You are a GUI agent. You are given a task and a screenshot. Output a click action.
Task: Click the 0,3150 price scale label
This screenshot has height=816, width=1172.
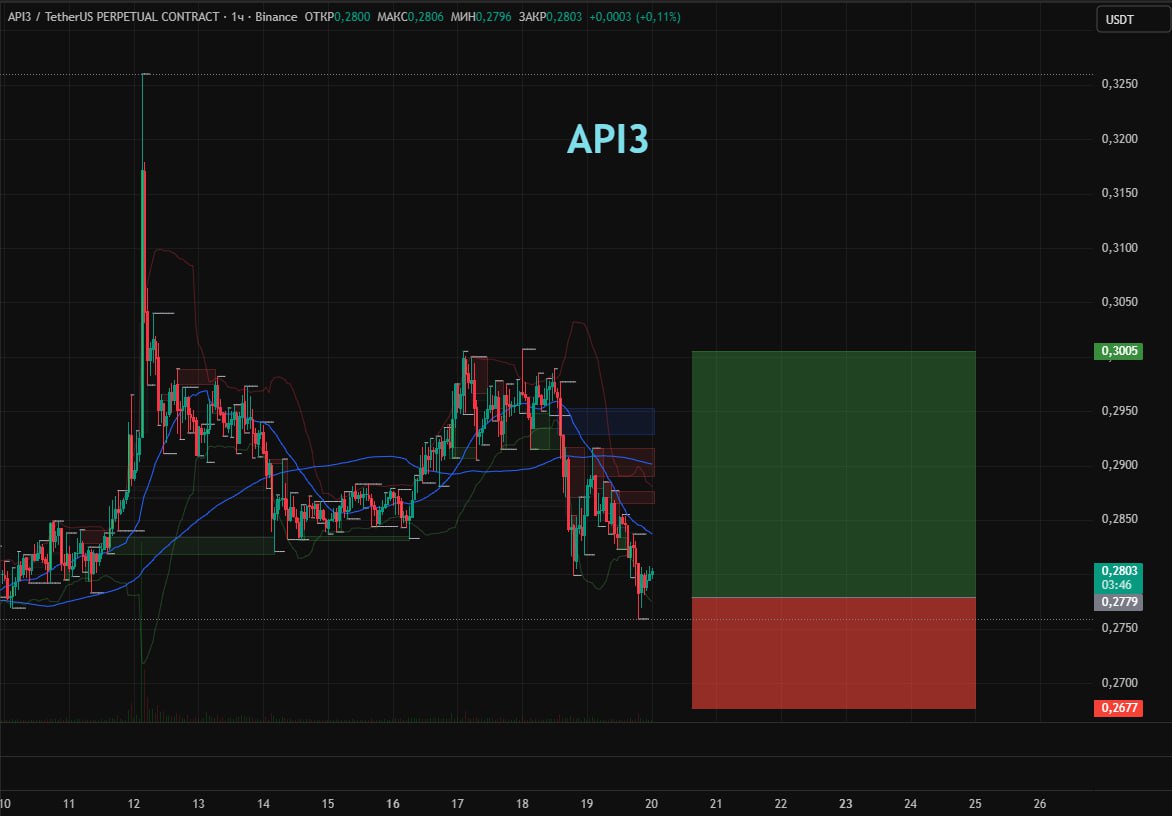click(1120, 193)
